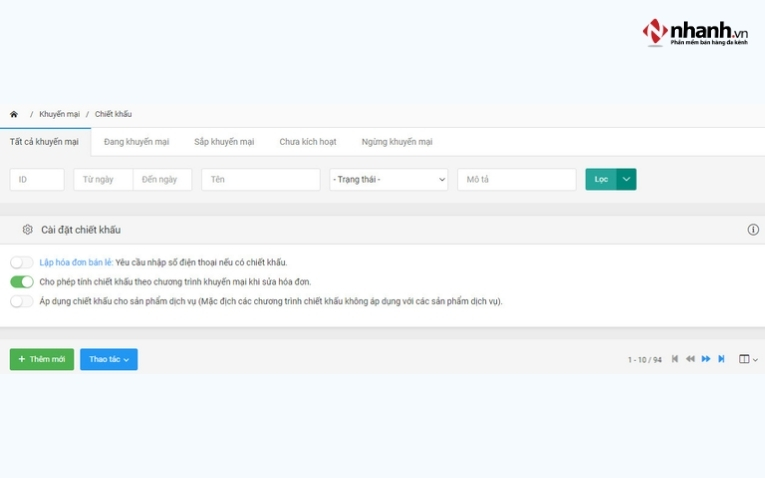Click the settings gear icon beside Cài đặt chiết khấu
The height and width of the screenshot is (478, 765).
click(27, 230)
